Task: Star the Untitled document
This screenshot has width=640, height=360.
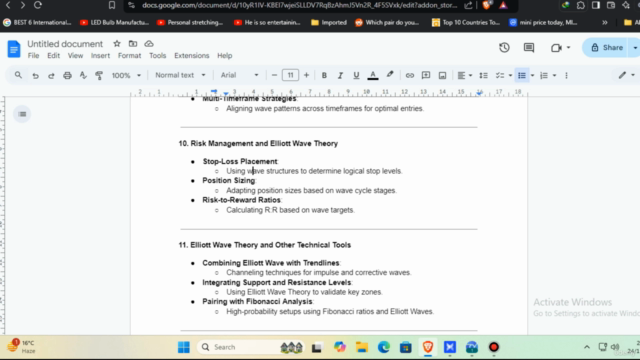Action: pos(117,44)
